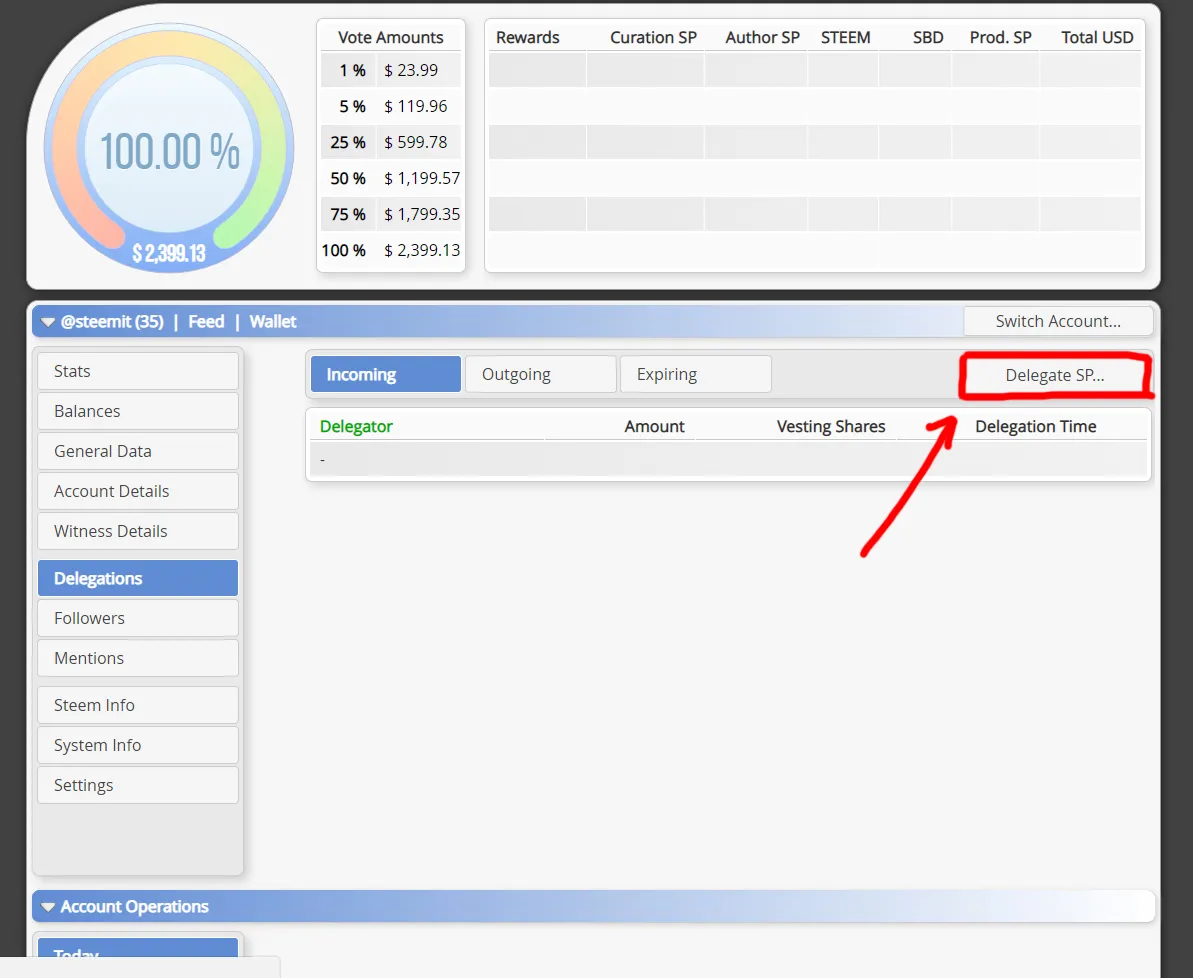Click the Curation SP column header

click(x=653, y=37)
